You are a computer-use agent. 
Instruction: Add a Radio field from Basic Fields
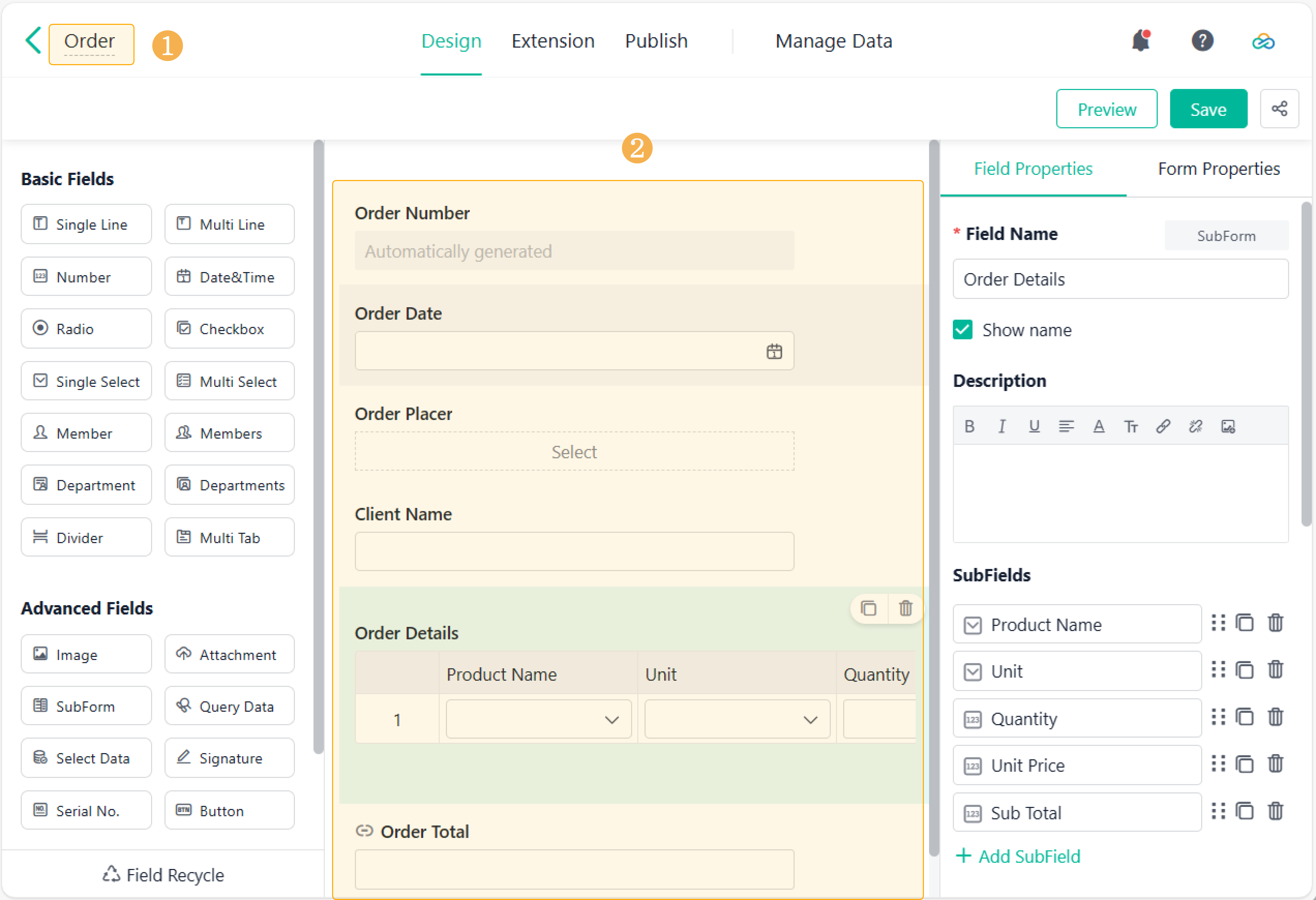(x=86, y=329)
